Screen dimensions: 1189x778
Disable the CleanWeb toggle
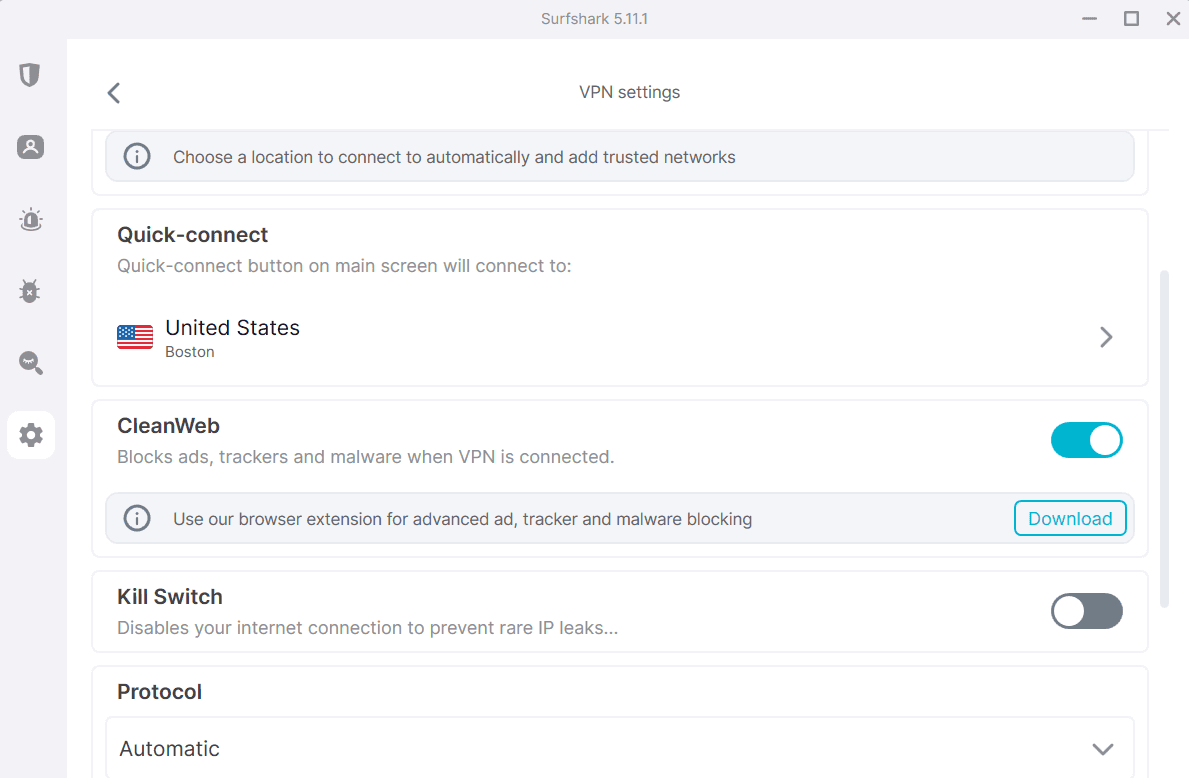click(x=1087, y=440)
